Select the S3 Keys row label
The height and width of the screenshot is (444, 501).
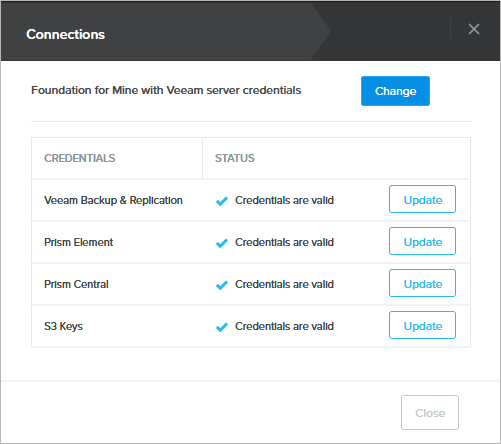(63, 326)
